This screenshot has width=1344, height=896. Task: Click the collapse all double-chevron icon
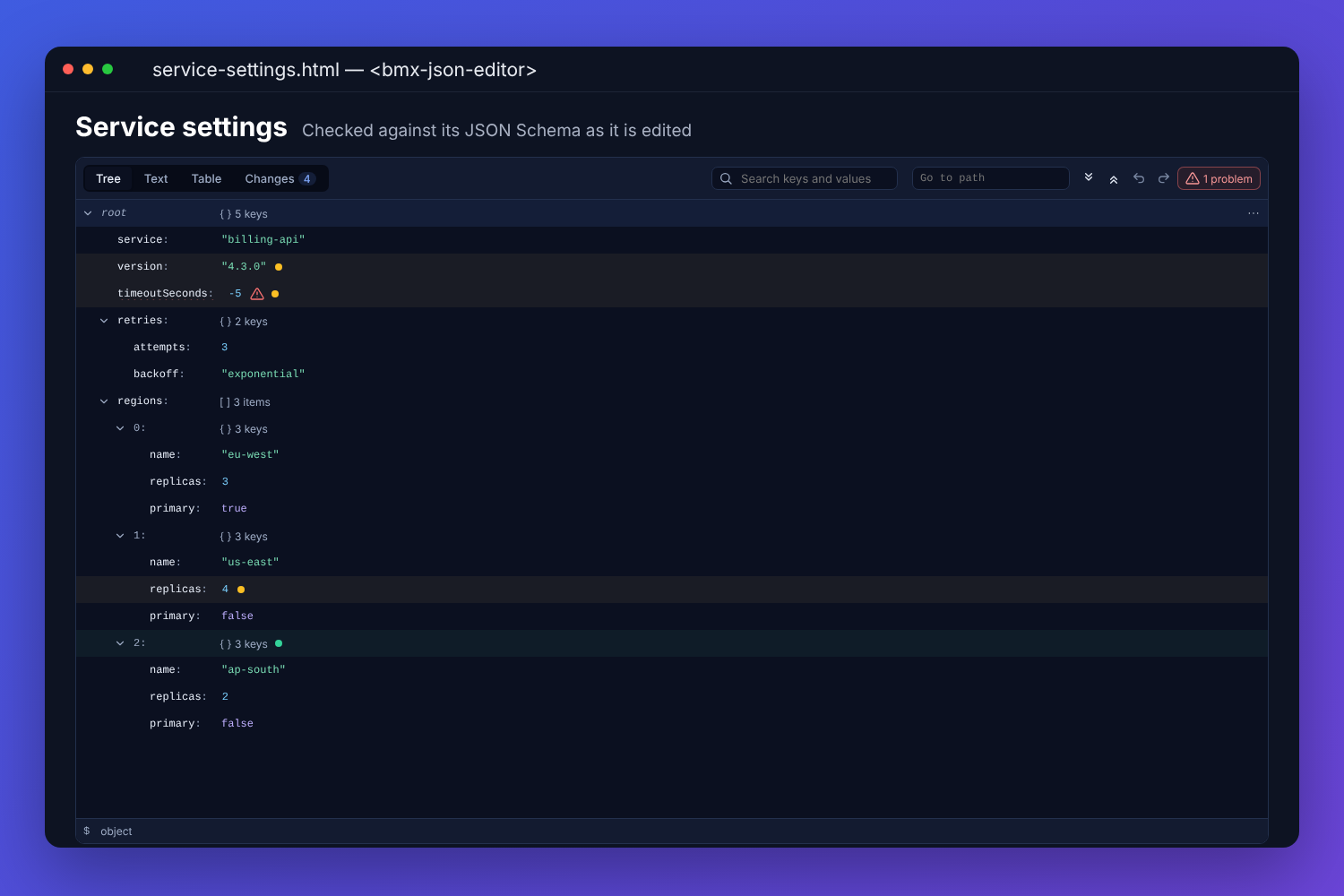pos(1114,179)
